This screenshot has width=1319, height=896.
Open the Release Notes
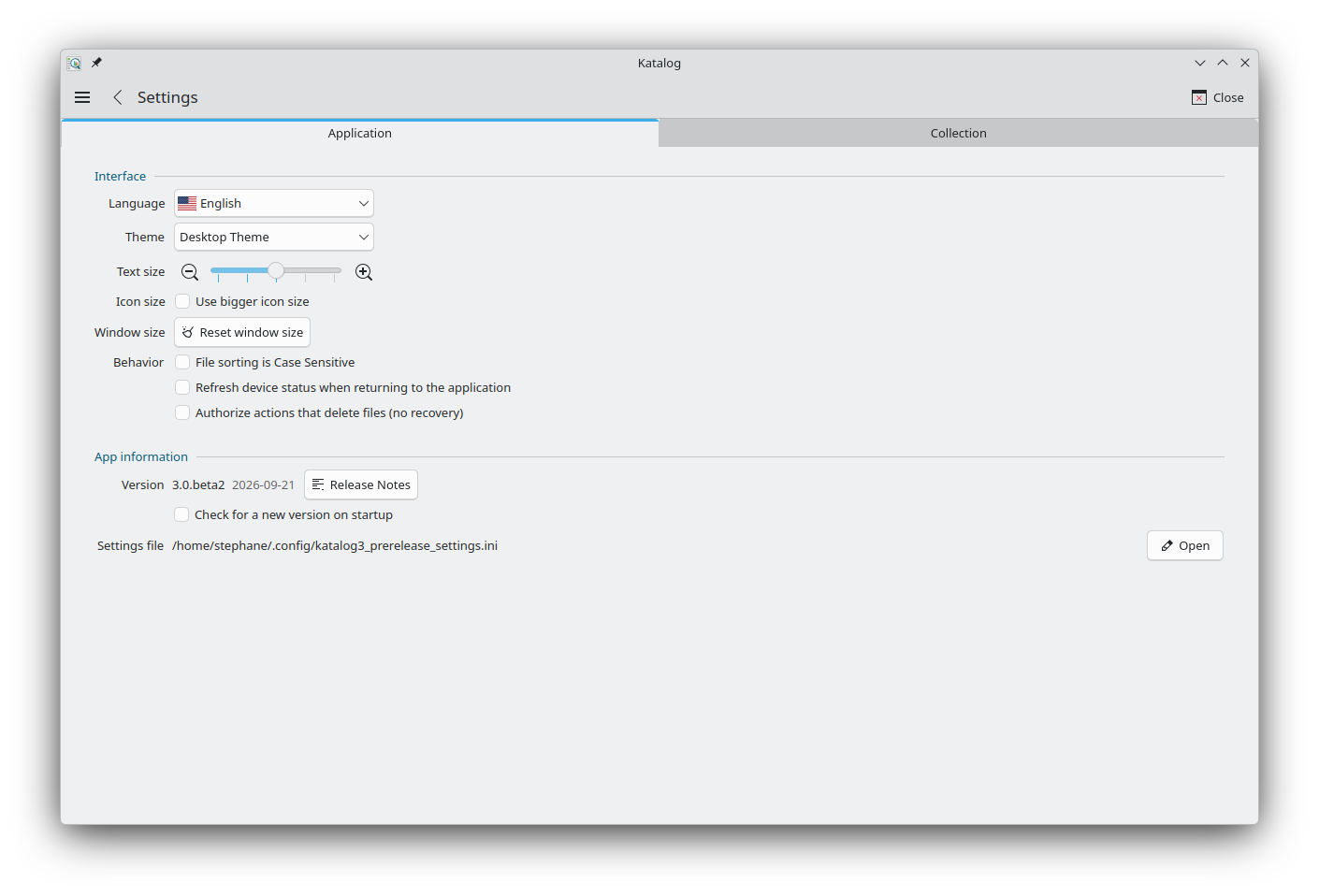[x=361, y=484]
